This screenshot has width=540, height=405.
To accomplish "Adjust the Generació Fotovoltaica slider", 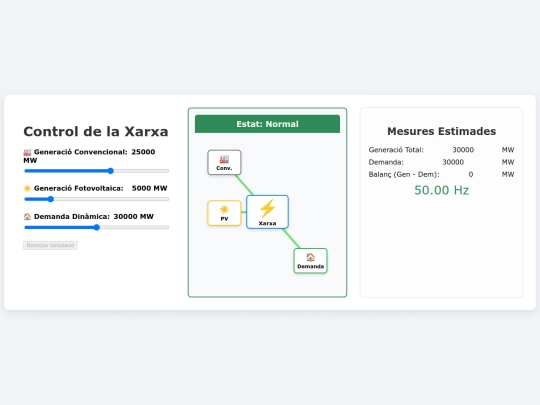I will click(96, 199).
